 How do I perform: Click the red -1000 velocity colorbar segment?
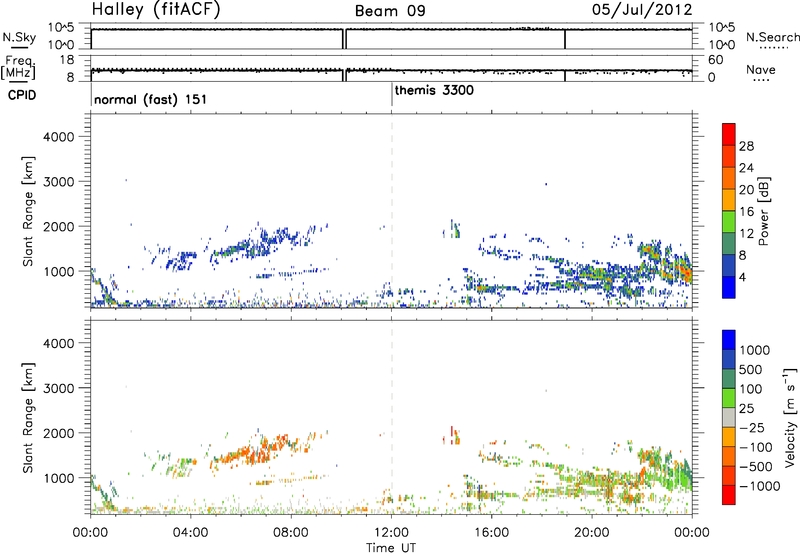[x=729, y=495]
